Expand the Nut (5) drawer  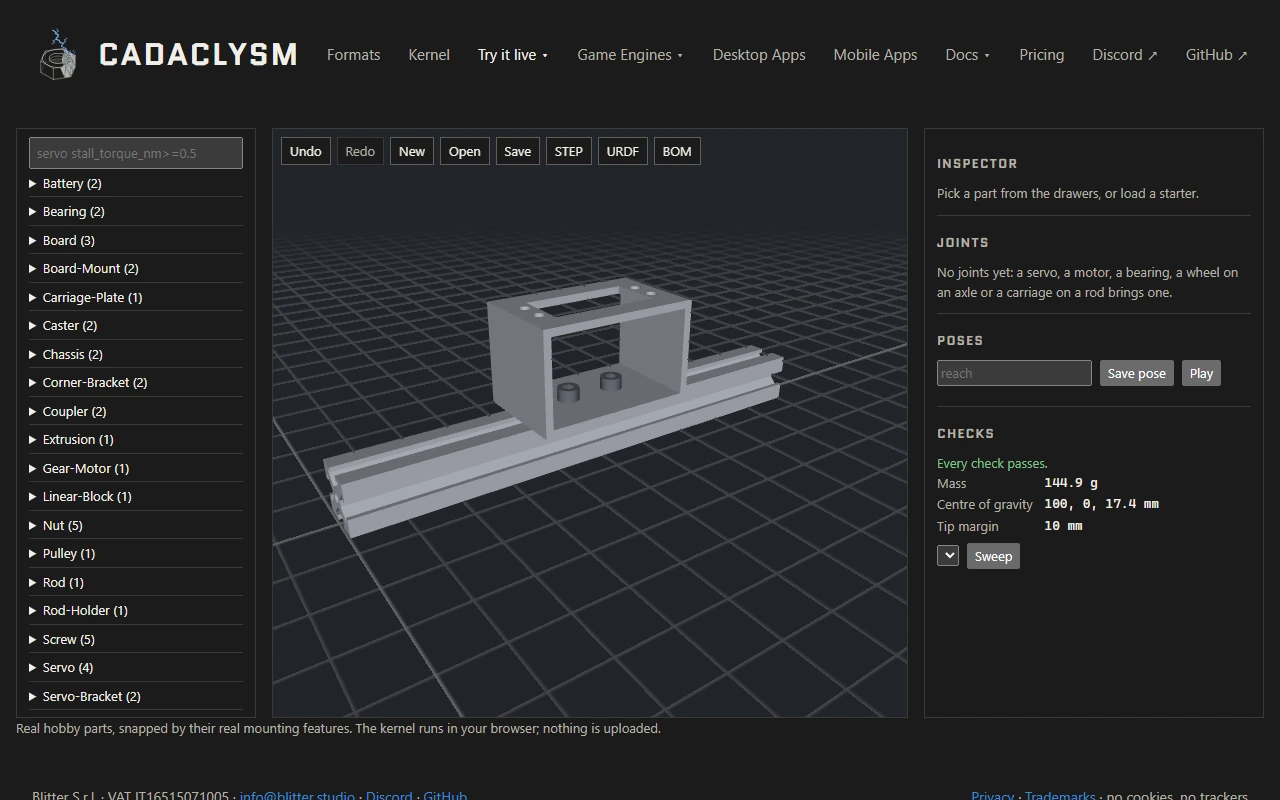[136, 525]
